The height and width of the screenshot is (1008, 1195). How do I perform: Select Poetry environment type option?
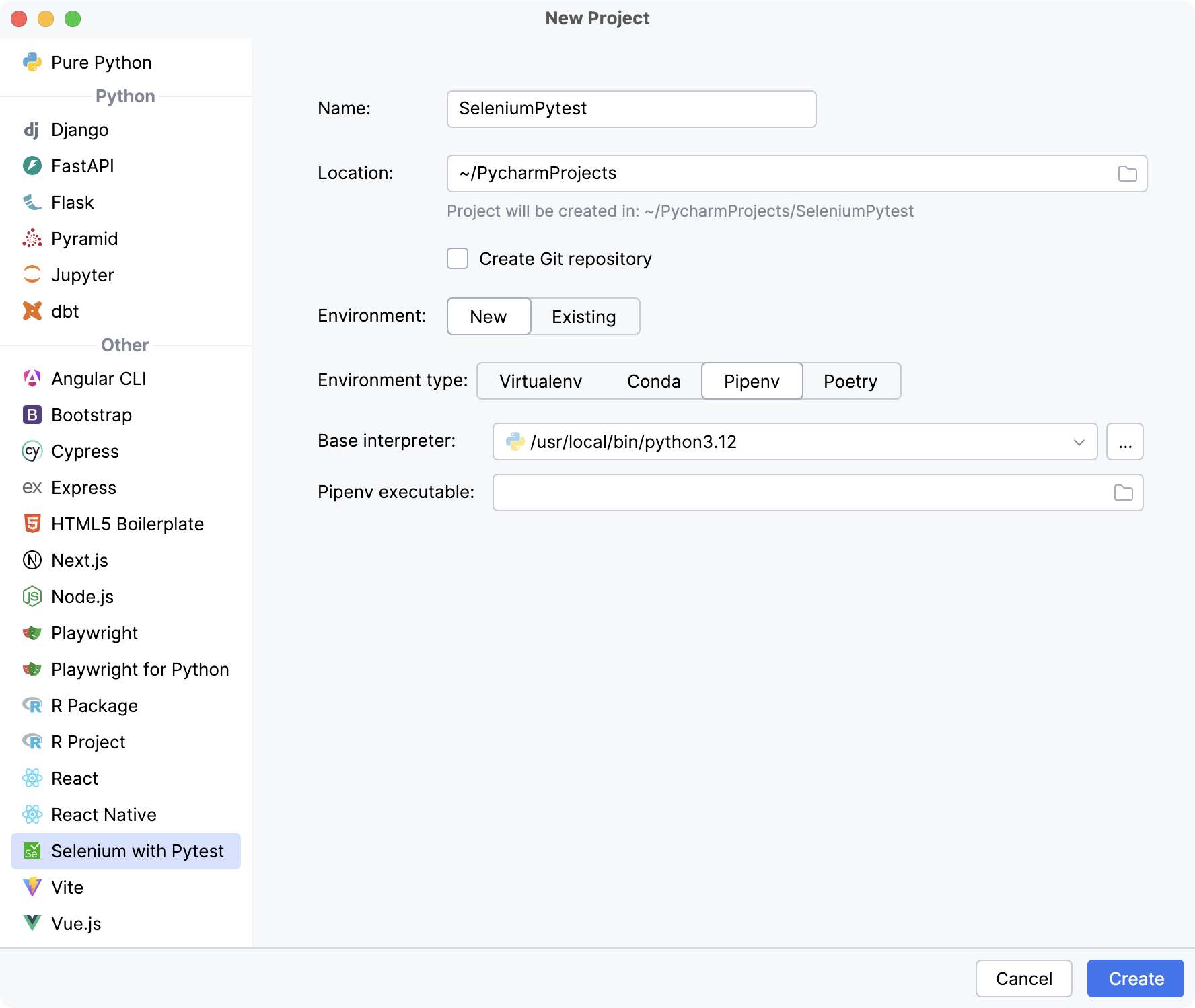(850, 381)
